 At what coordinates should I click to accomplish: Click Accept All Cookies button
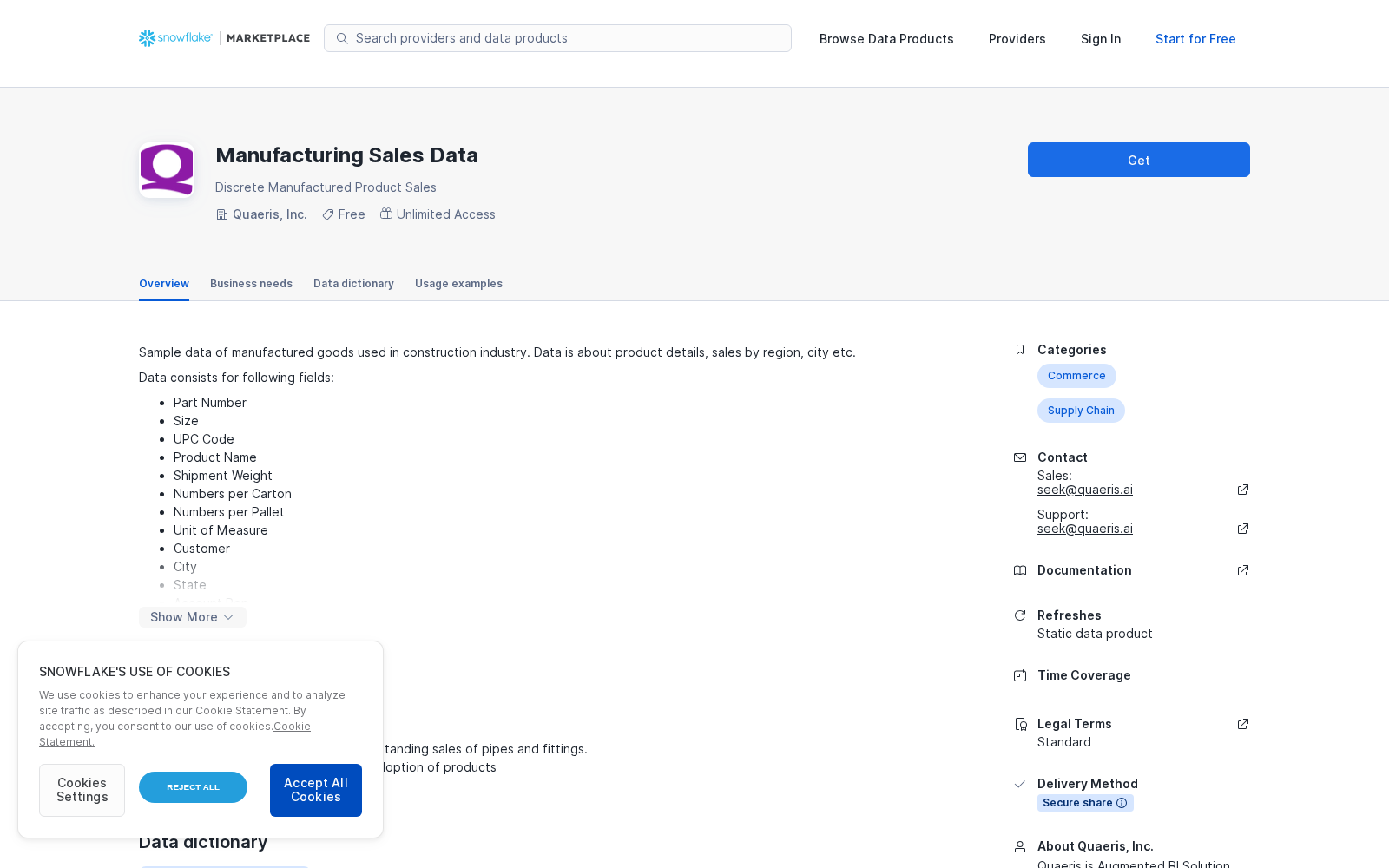point(316,790)
